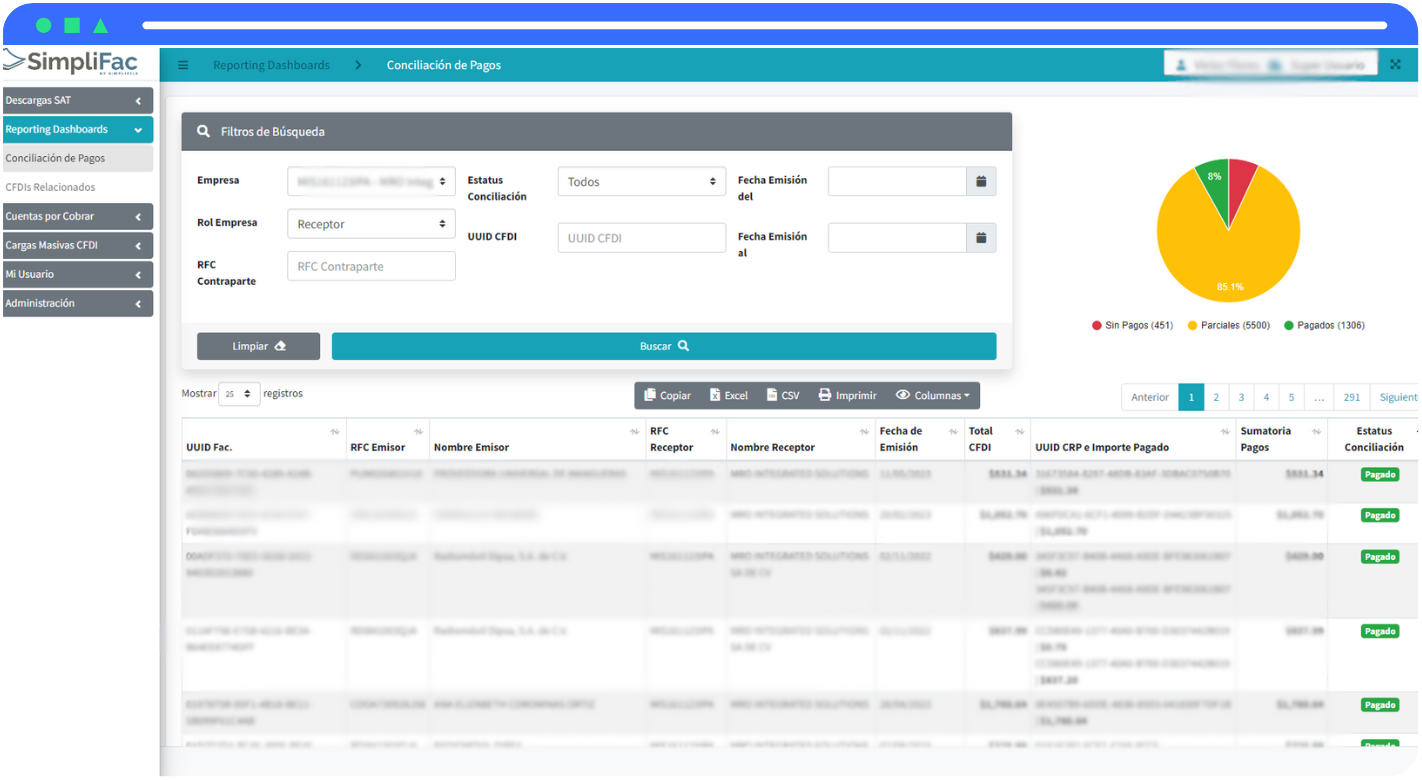Click the hamburger menu icon in header
This screenshot has width=1422, height=780.
click(183, 65)
